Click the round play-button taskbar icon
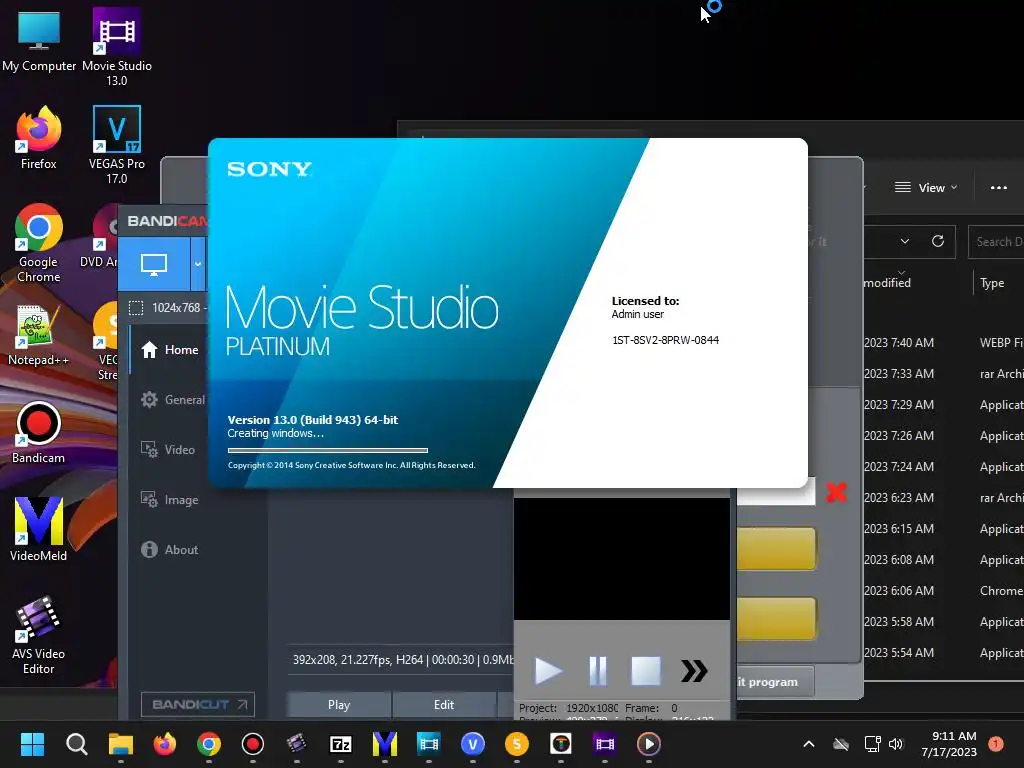 (648, 744)
